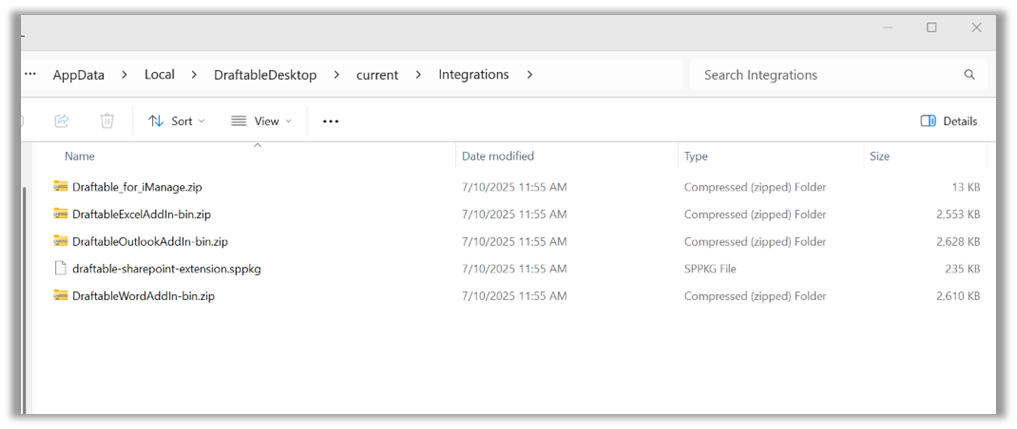
Task: Go to the current breadcrumb folder
Action: [377, 75]
